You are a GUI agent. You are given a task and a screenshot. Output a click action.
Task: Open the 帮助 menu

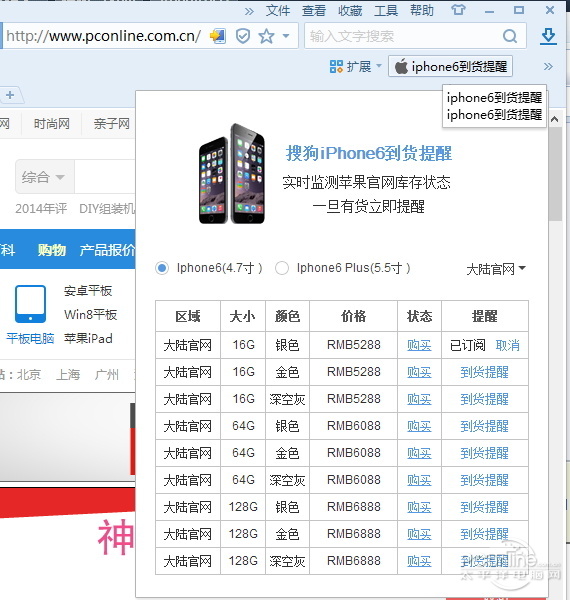pos(422,10)
